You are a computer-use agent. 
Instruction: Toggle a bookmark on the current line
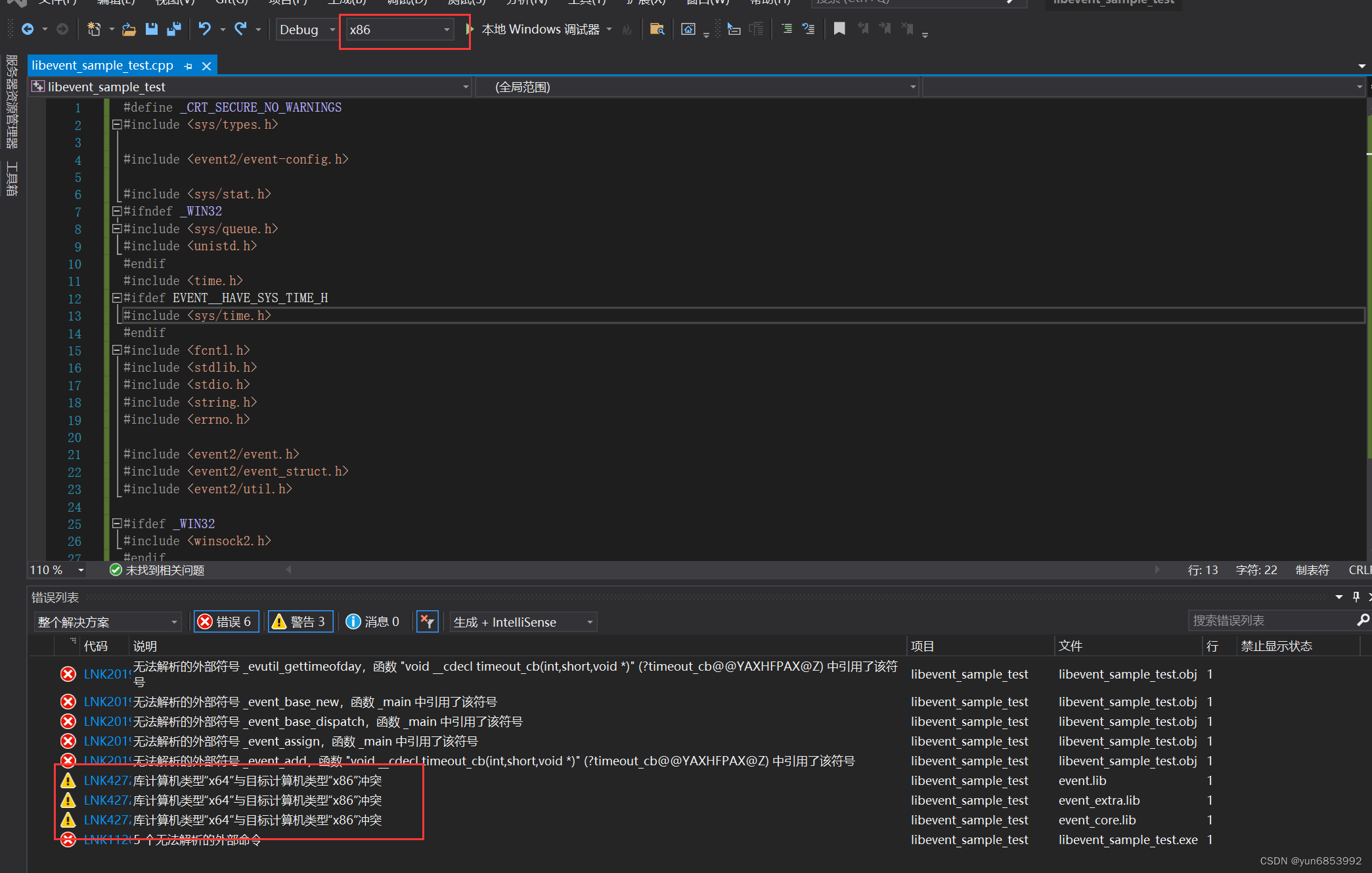click(x=839, y=29)
